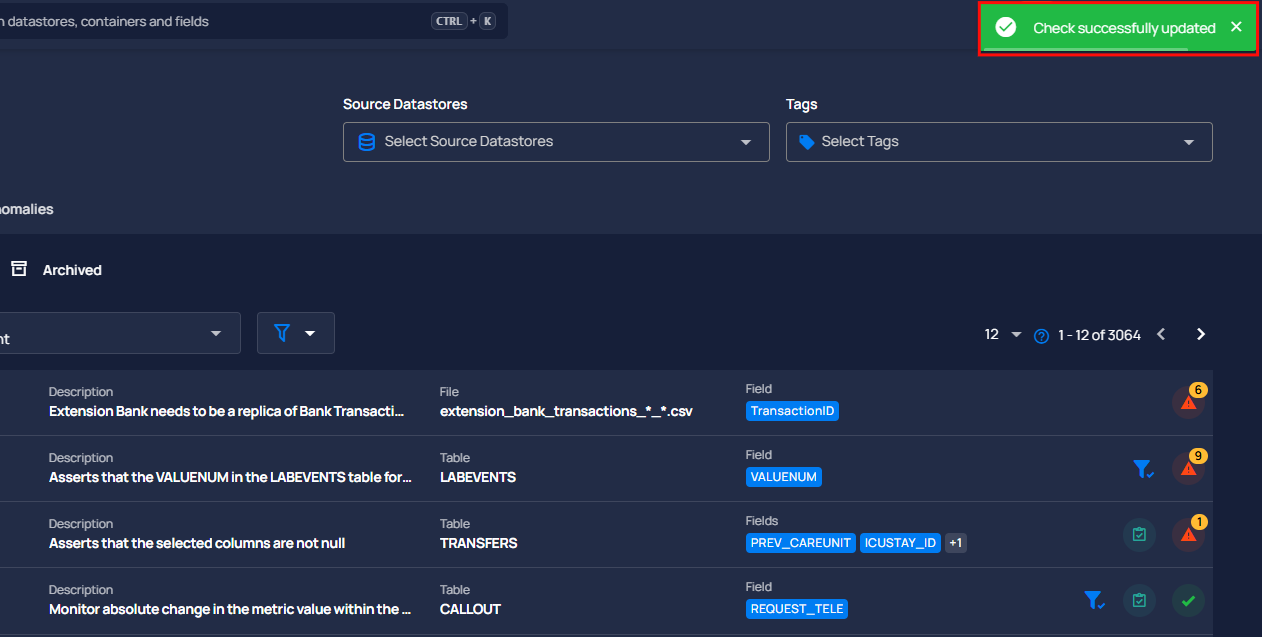The image size is (1262, 637).
Task: Click the +1 more fields badge
Action: (x=956, y=543)
